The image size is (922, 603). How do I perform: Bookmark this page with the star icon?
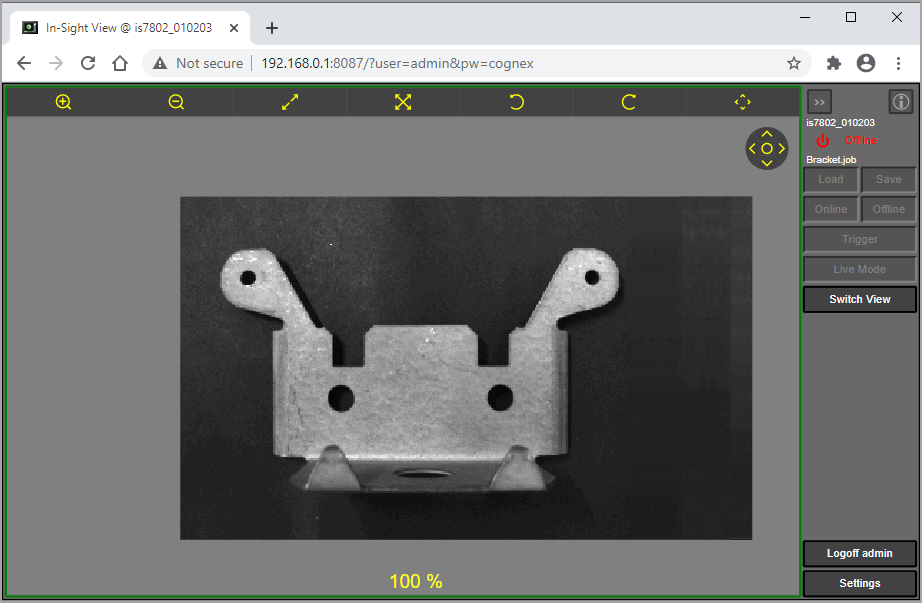794,63
